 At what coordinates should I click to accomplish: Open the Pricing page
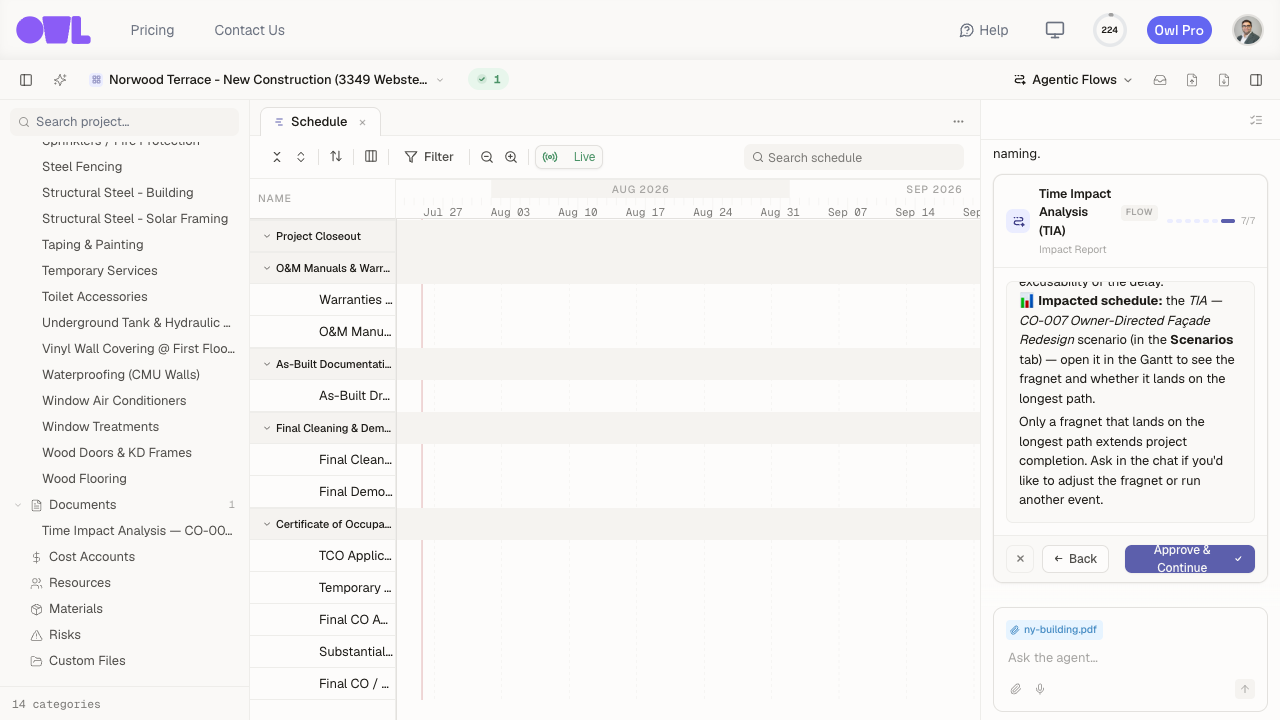click(x=152, y=30)
